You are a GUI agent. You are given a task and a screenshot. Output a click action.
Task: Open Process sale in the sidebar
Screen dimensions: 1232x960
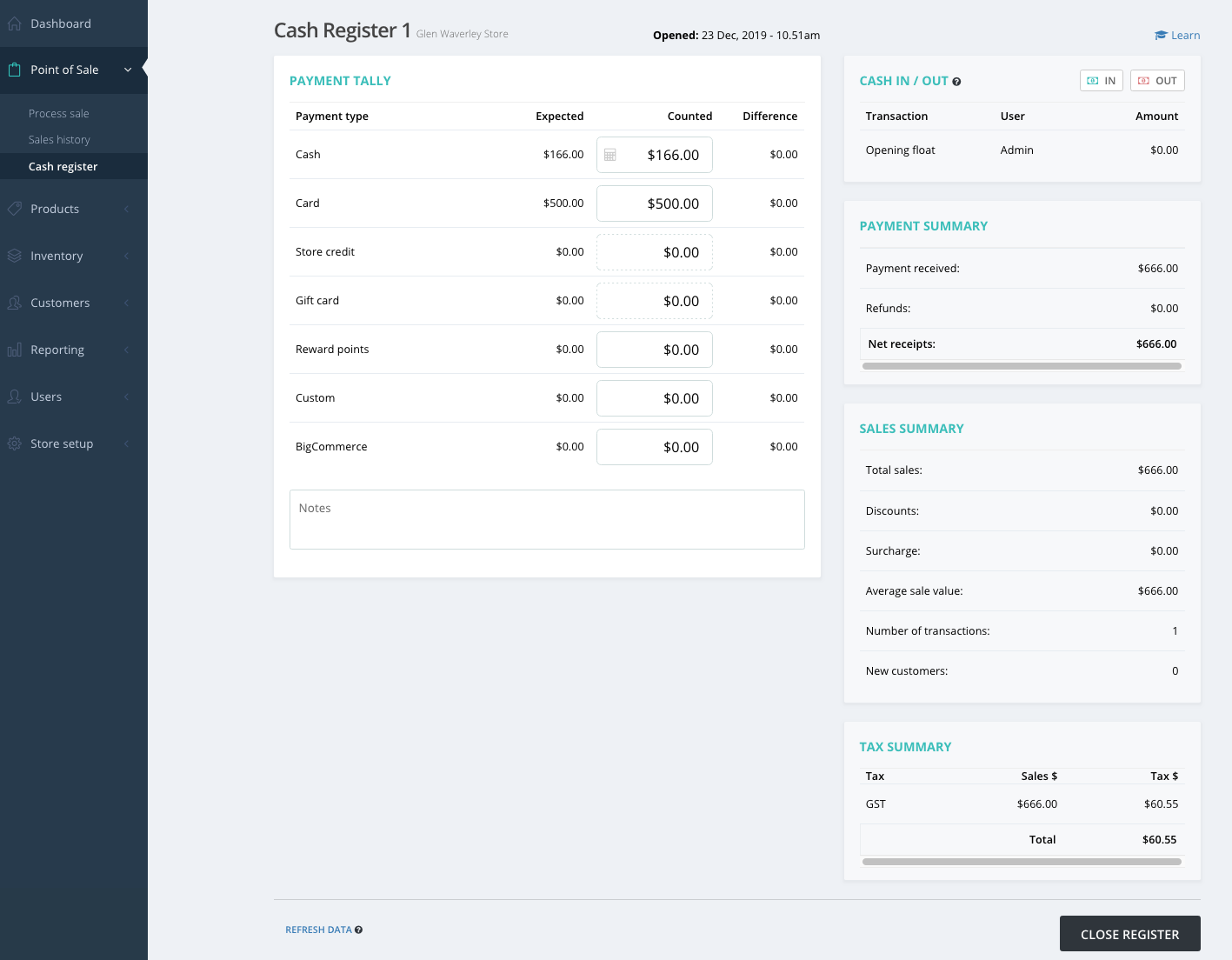tap(59, 114)
